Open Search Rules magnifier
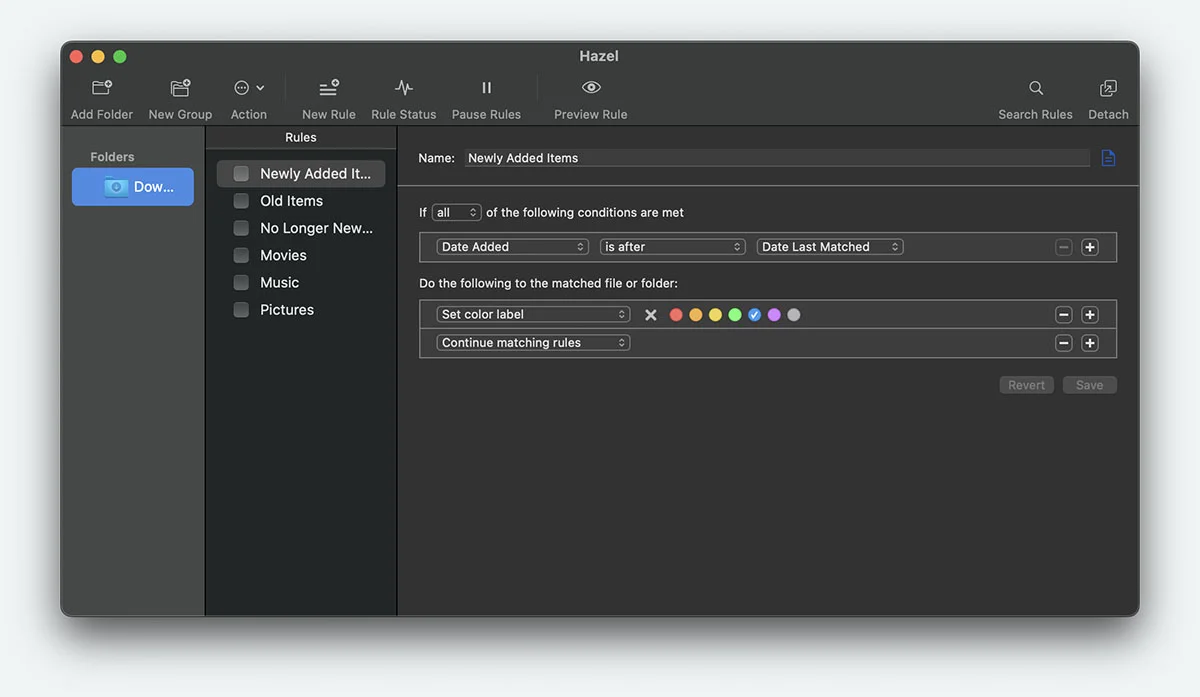 (1036, 88)
